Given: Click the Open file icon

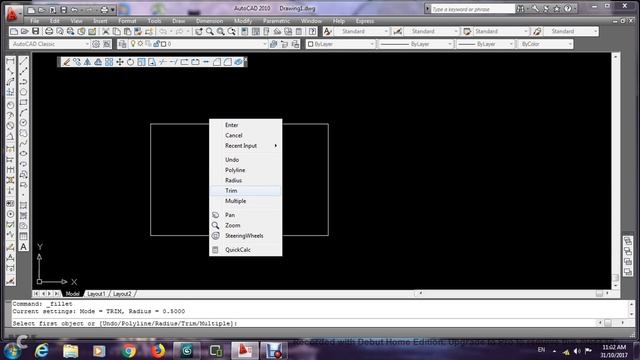Looking at the screenshot, I should coord(24,31).
